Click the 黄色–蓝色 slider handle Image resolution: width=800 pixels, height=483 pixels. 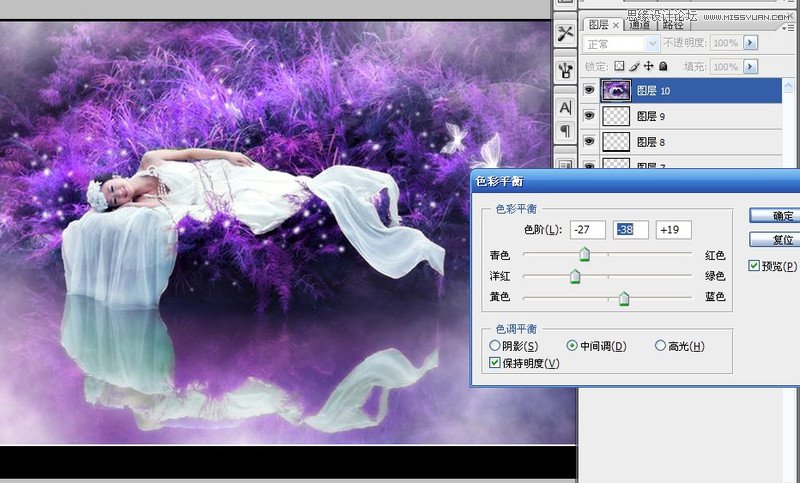tap(624, 298)
